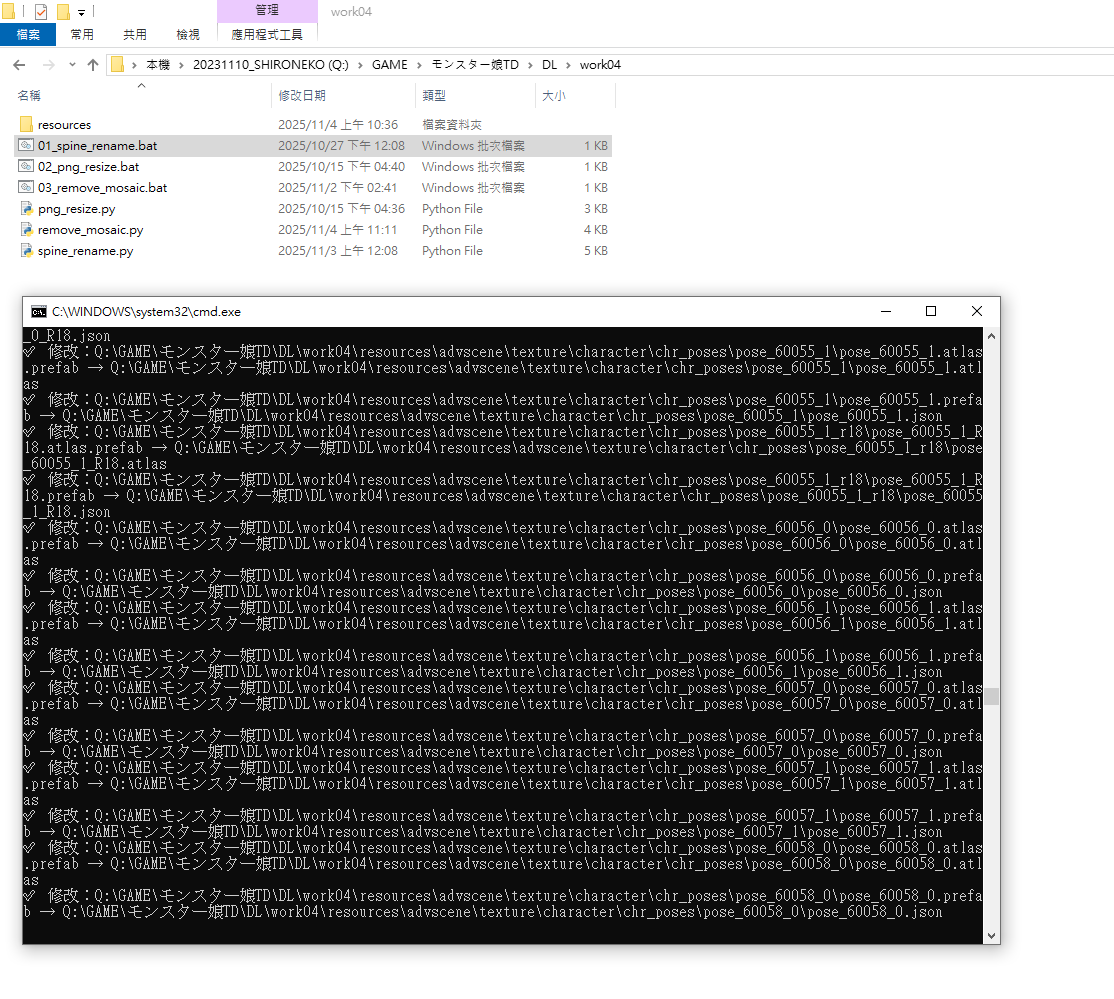Select the png_resize.py Python file icon

[x=26, y=209]
